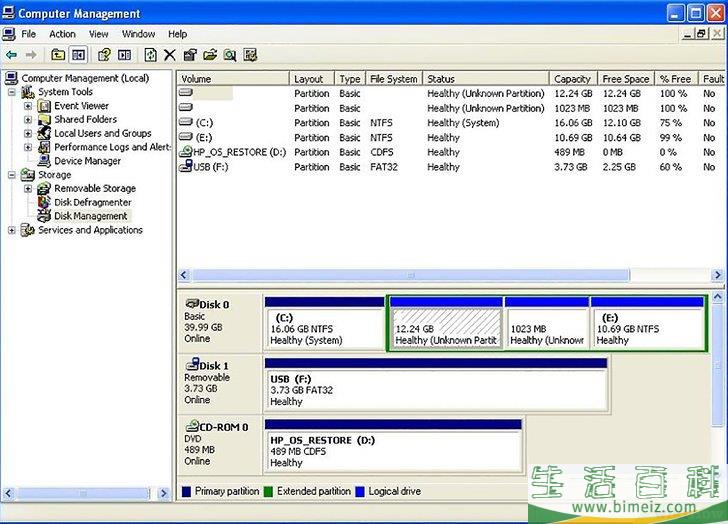
Task: Open the Help menu
Action: tap(177, 34)
